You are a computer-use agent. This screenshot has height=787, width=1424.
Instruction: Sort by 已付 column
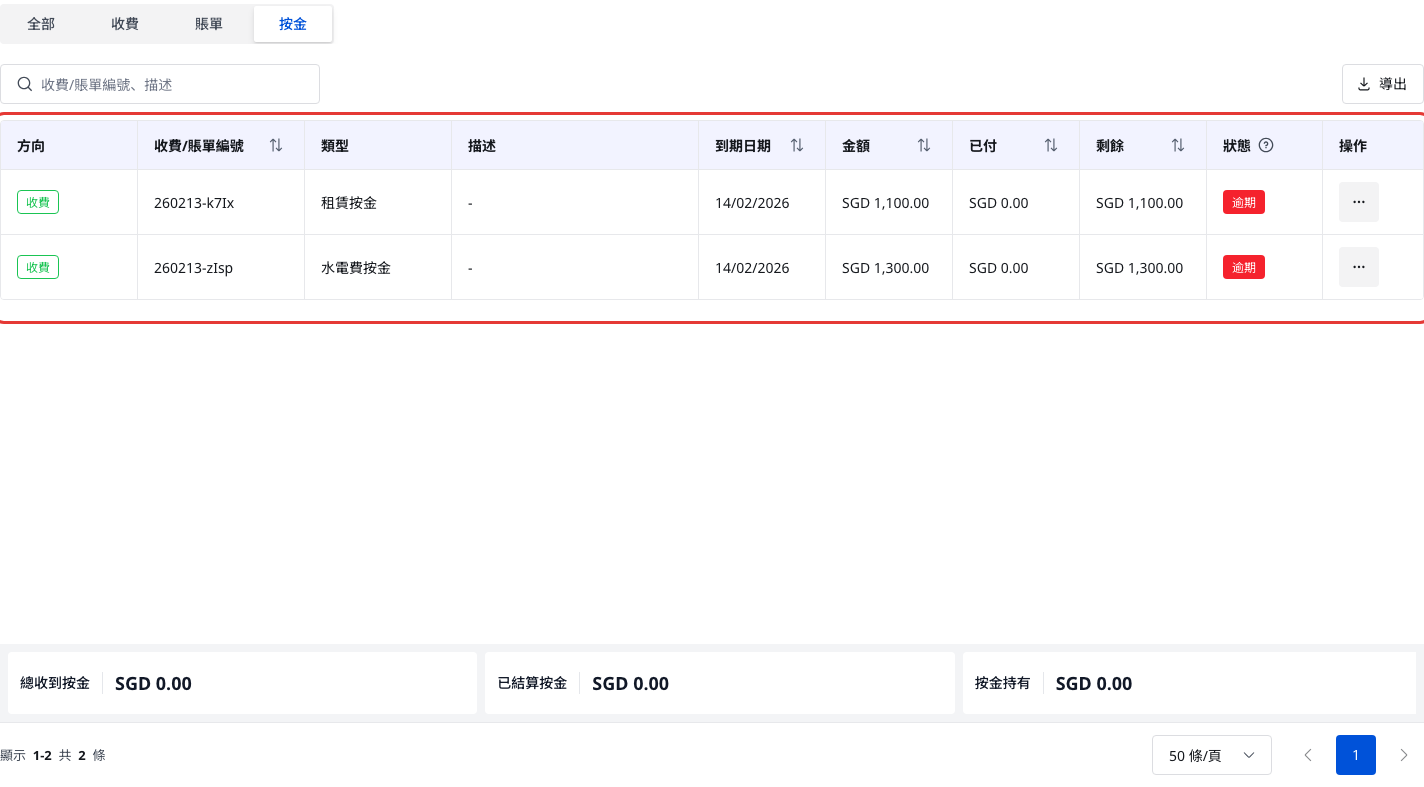1051,145
